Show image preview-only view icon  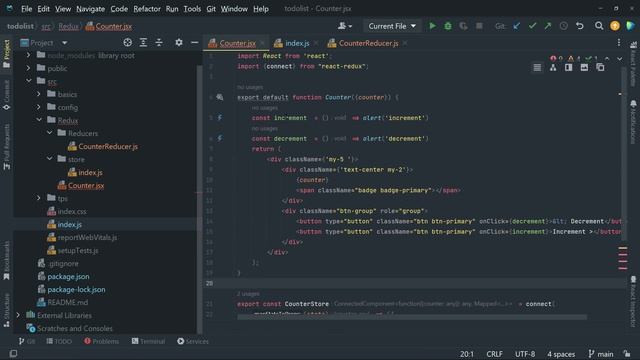584,68
